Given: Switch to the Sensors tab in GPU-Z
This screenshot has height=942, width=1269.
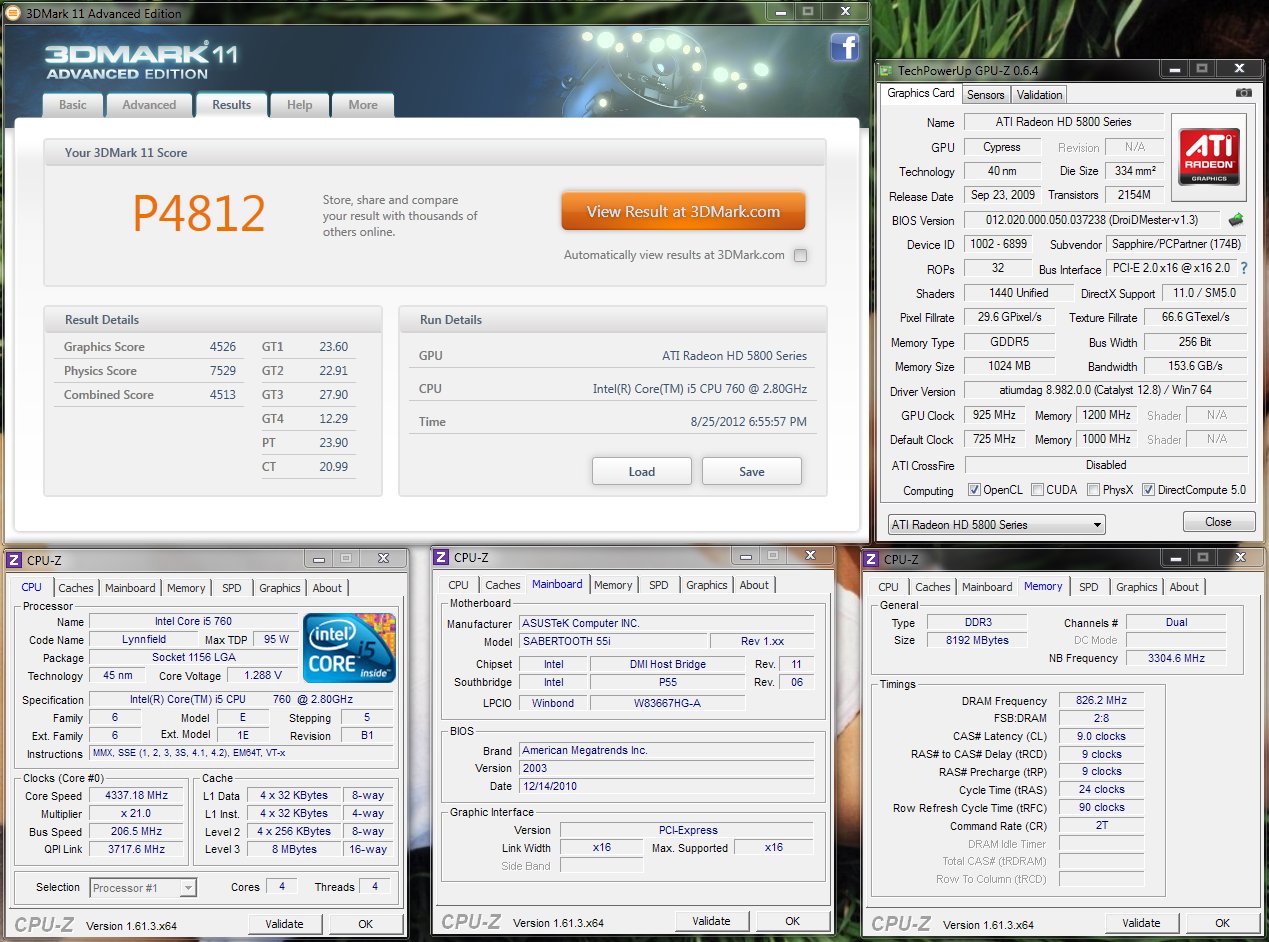Looking at the screenshot, I should (x=985, y=95).
